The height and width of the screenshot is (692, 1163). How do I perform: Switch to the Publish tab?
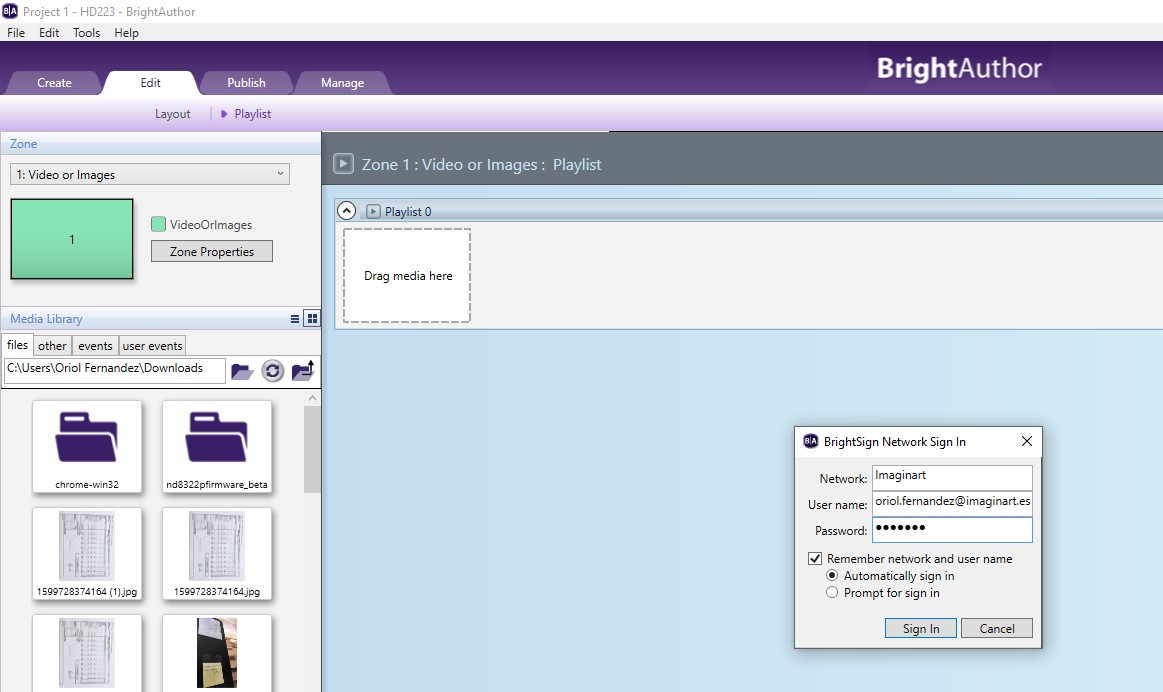246,83
